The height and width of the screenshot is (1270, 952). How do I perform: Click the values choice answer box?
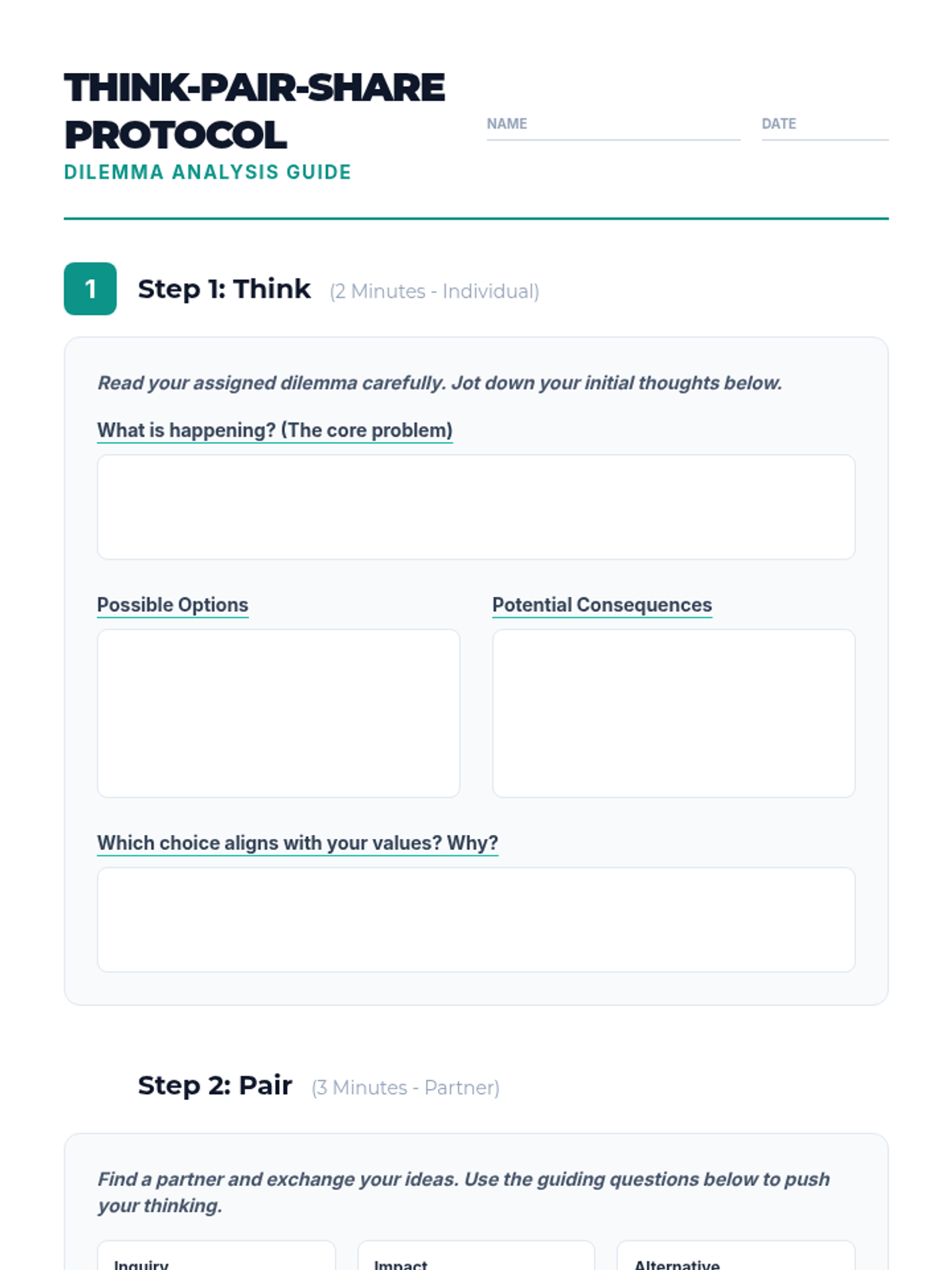(x=476, y=919)
